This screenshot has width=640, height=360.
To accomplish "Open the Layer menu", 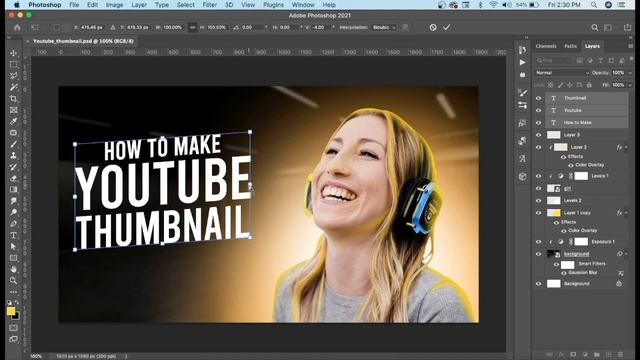I will tap(139, 5).
